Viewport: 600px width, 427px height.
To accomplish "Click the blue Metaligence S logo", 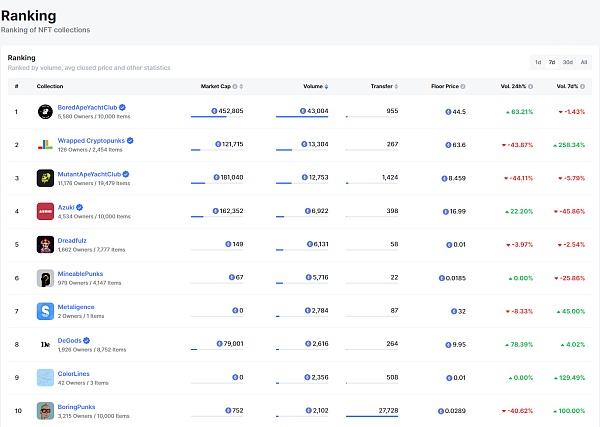I will [x=45, y=311].
